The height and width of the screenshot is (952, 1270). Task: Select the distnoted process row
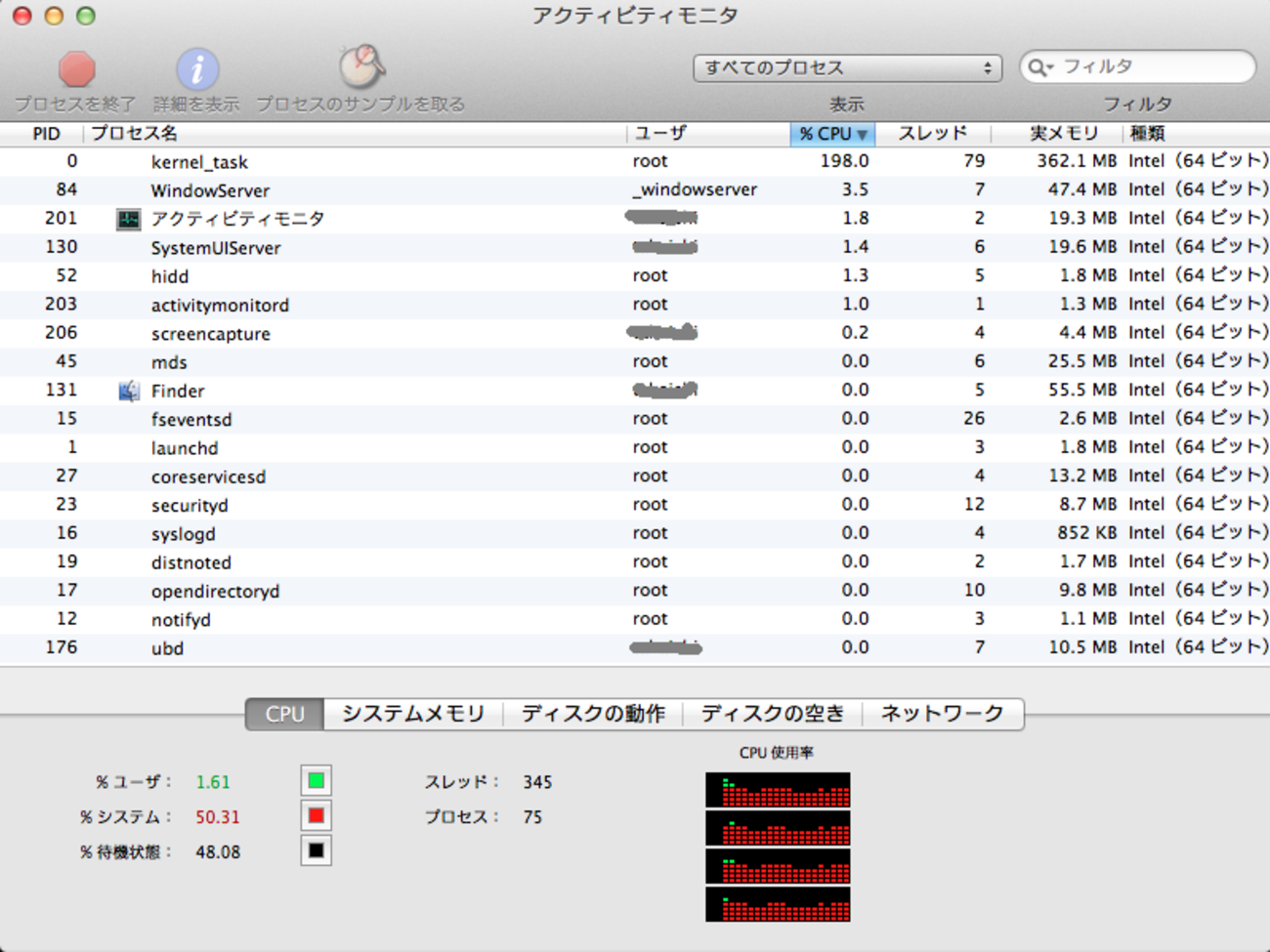[635, 562]
